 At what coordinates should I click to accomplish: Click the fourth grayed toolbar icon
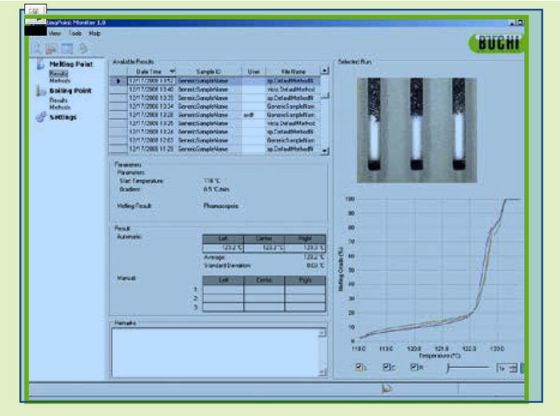pyautogui.click(x=82, y=48)
